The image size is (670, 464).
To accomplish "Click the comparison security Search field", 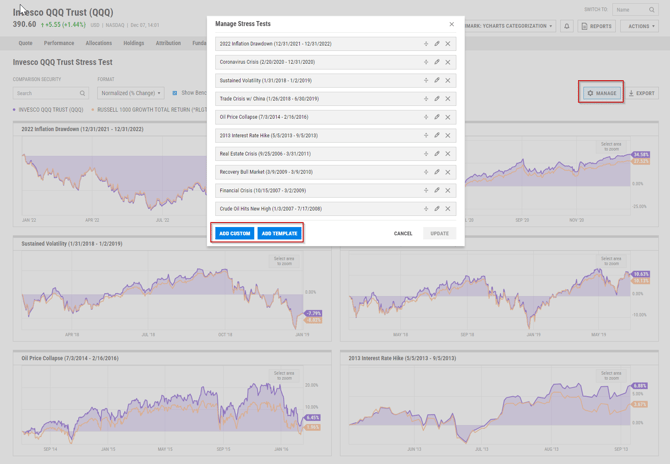I will click(50, 93).
